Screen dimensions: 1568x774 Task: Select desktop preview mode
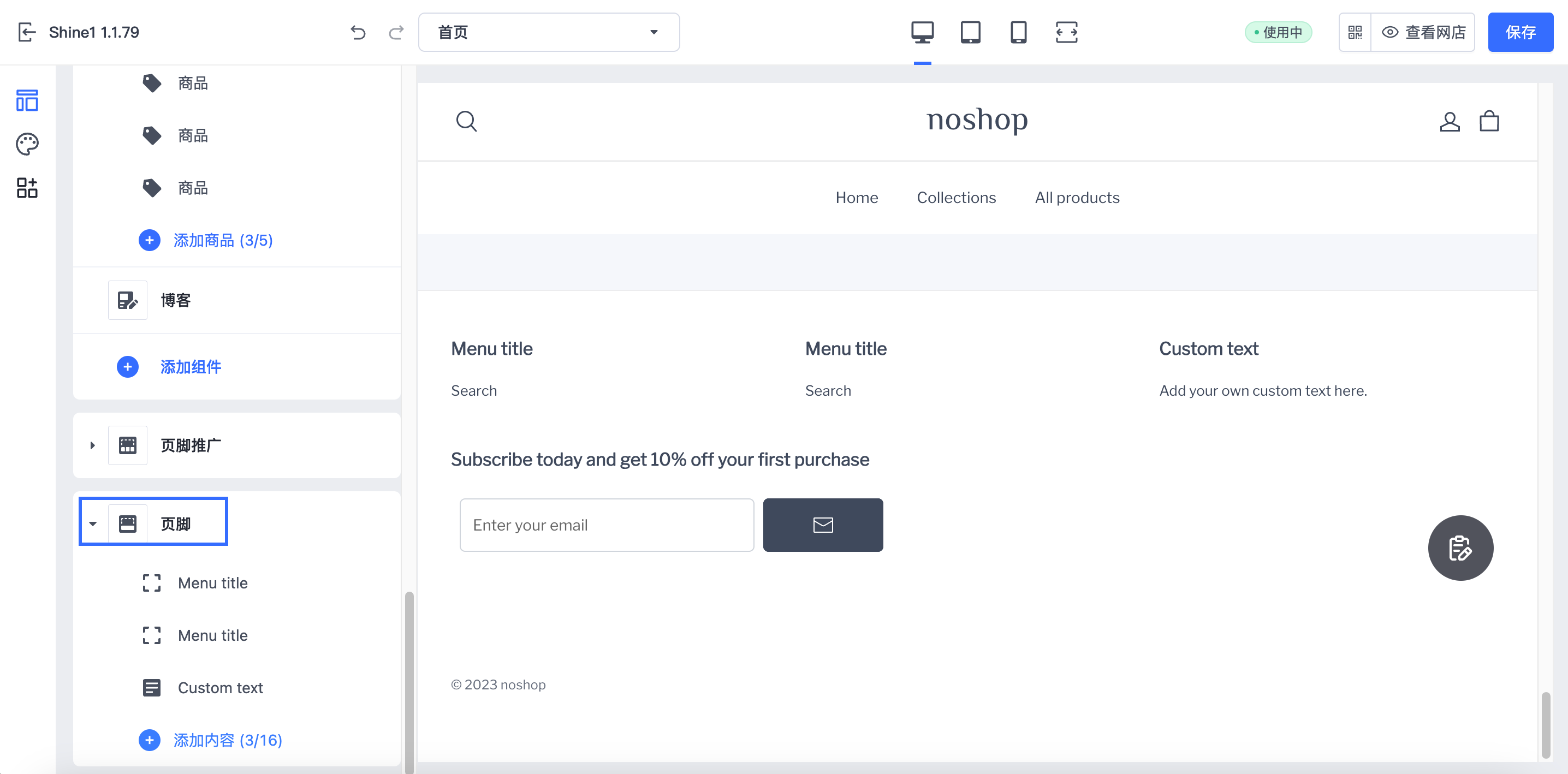pyautogui.click(x=922, y=32)
